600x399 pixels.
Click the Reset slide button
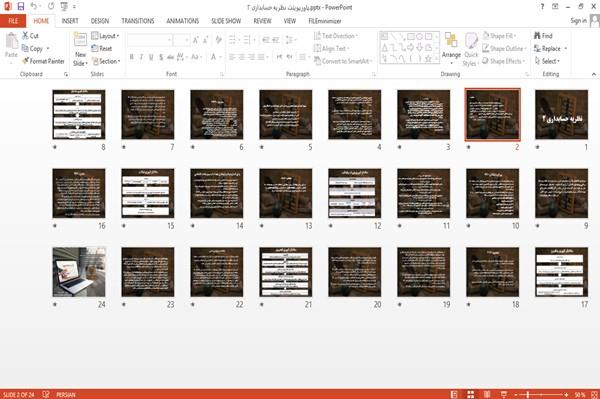tap(102, 49)
